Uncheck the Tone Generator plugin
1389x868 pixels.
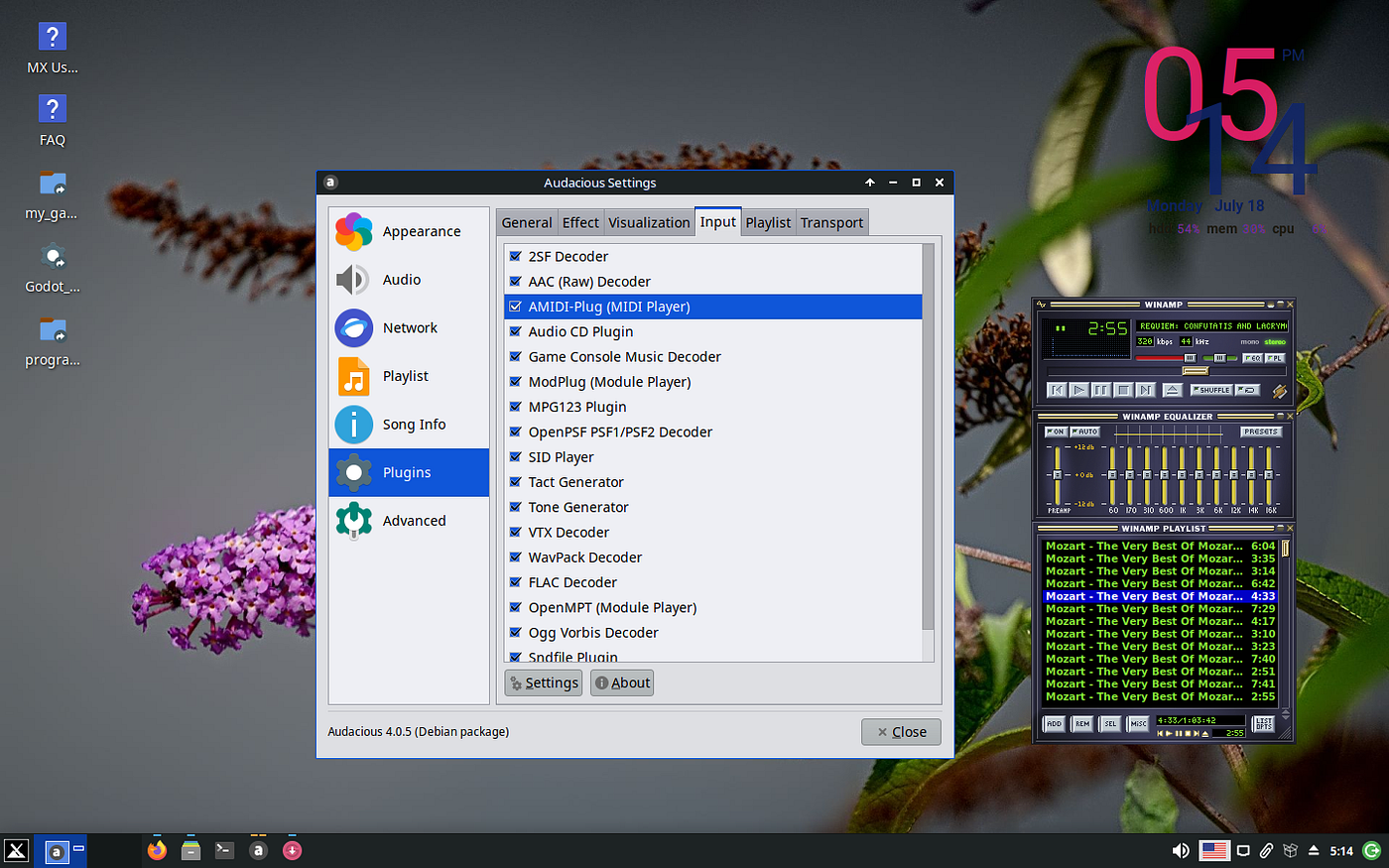[515, 507]
